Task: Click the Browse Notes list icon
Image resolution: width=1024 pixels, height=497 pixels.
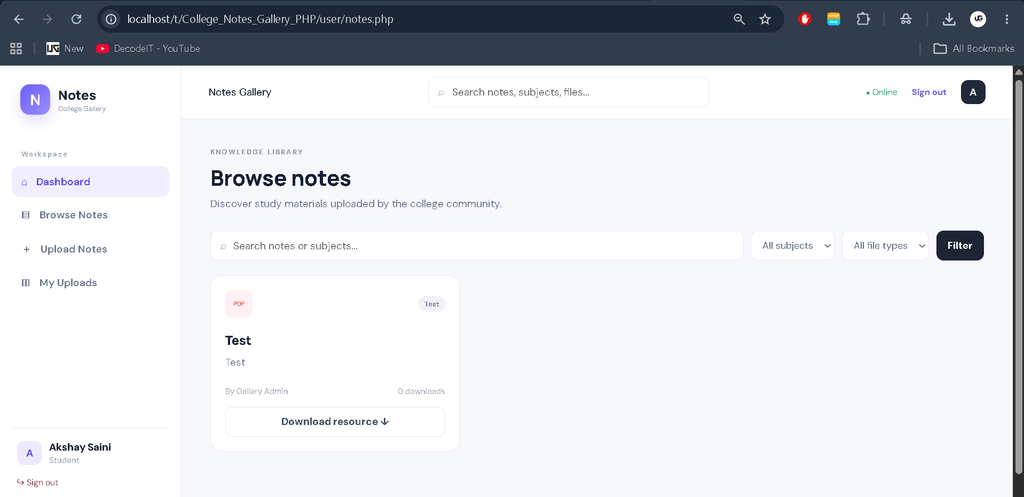Action: point(25,215)
